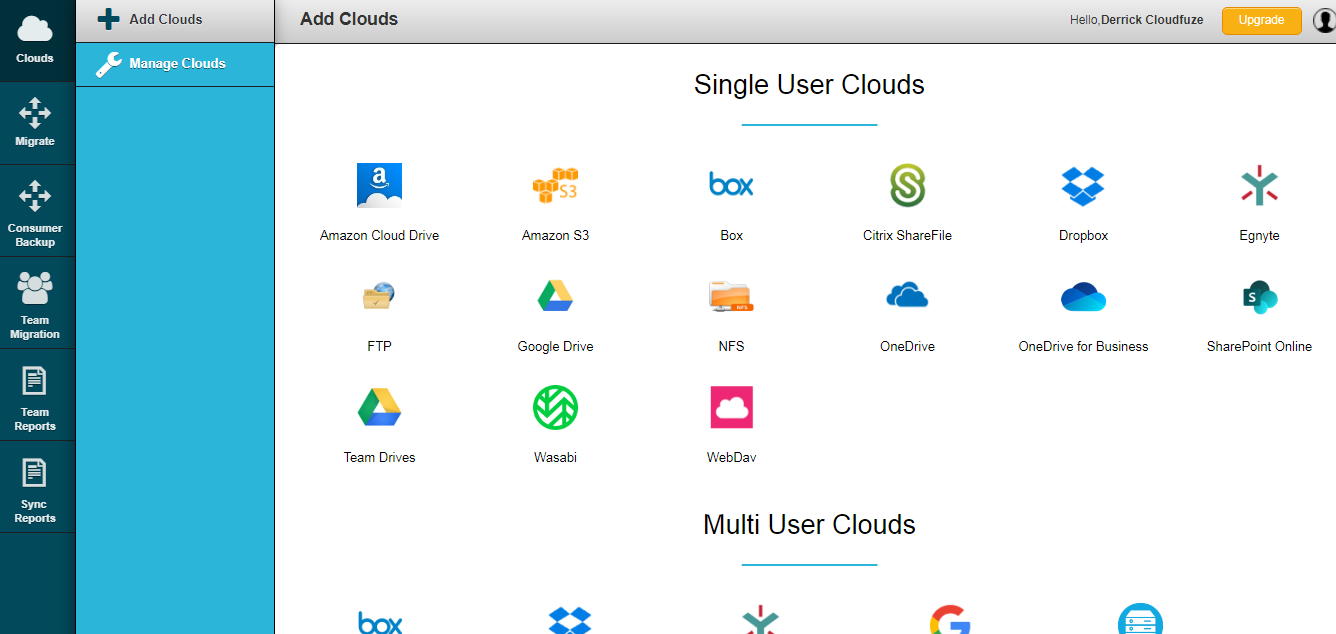The height and width of the screenshot is (634, 1336).
Task: Select the Amazon Cloud Drive icon
Action: pos(379,185)
